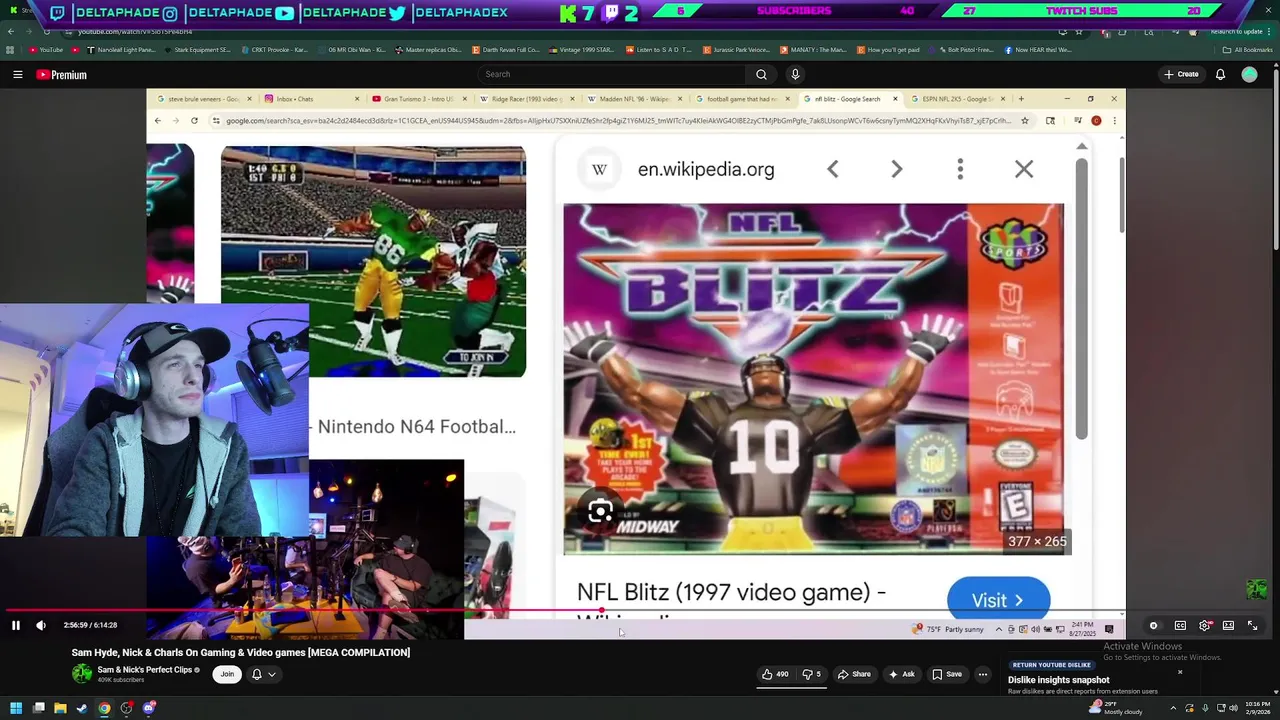Open Discord from taskbar
Viewport: 1280px width, 720px height.
(x=149, y=708)
